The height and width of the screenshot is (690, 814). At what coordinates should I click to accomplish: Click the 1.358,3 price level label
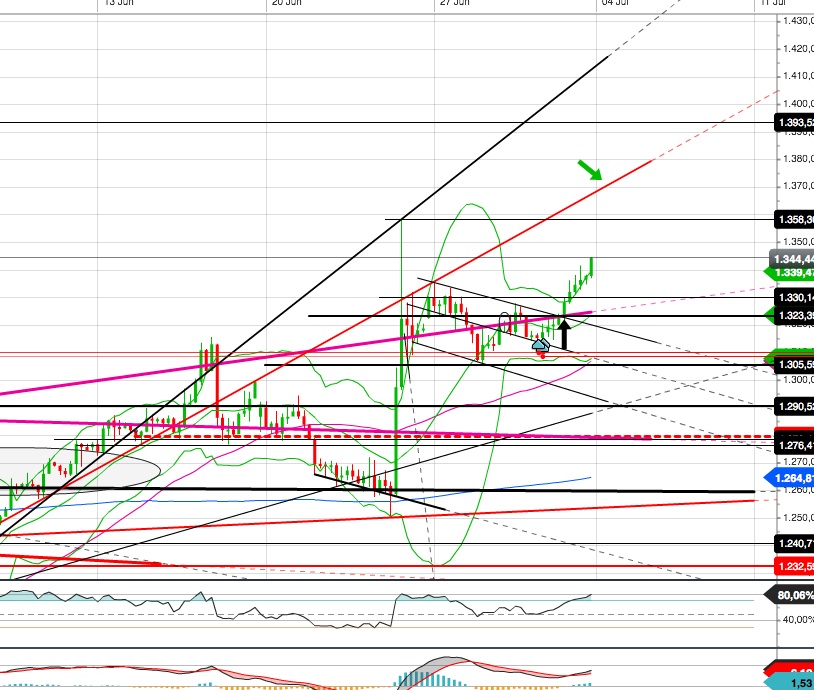pyautogui.click(x=794, y=220)
